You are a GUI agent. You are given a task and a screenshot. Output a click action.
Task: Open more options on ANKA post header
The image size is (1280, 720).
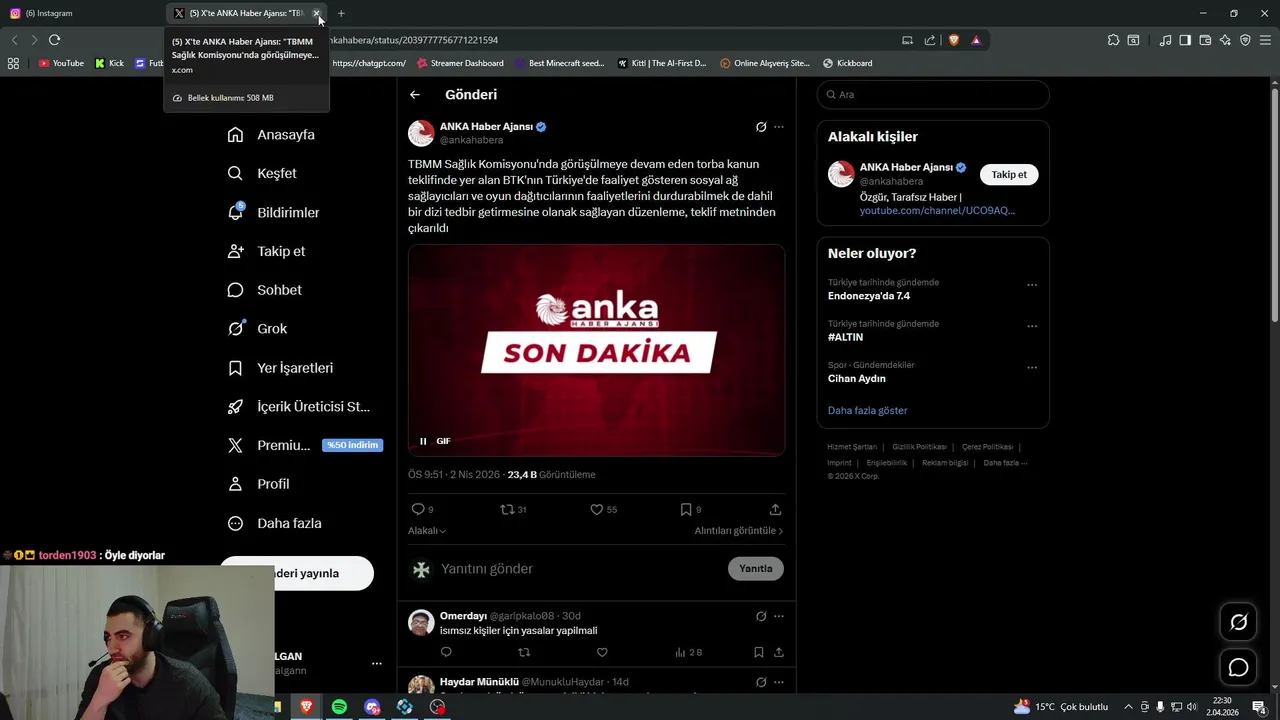(779, 127)
